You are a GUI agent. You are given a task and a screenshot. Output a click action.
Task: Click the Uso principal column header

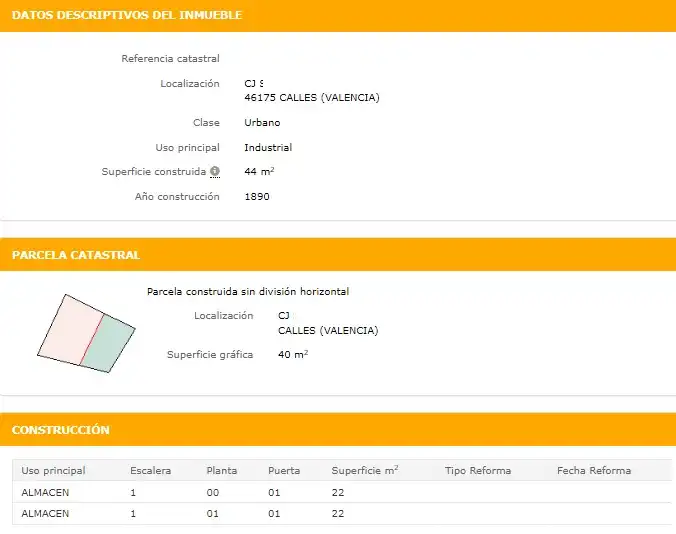click(53, 471)
